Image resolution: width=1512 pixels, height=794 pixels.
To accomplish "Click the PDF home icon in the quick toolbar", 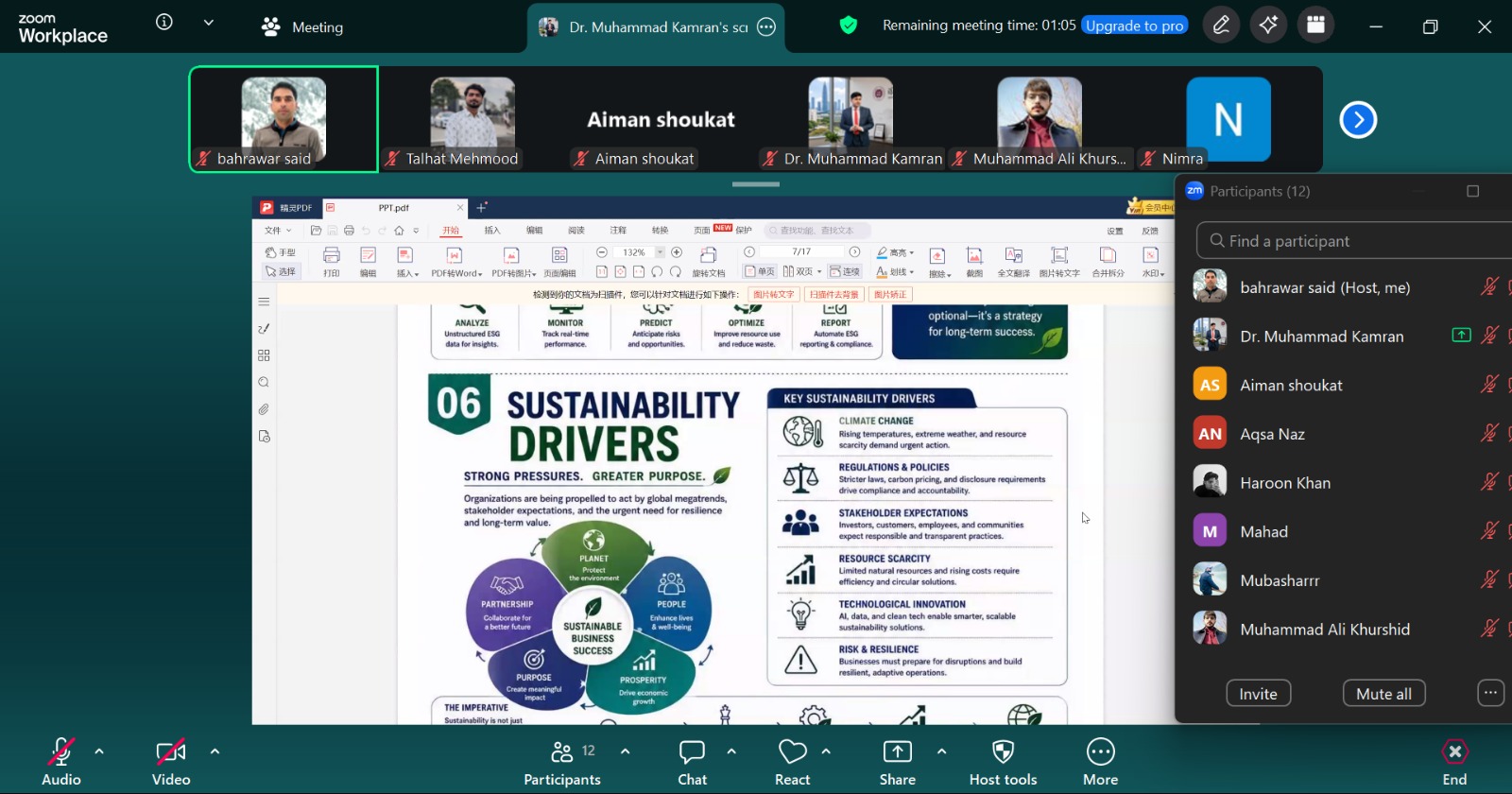I will 399,231.
